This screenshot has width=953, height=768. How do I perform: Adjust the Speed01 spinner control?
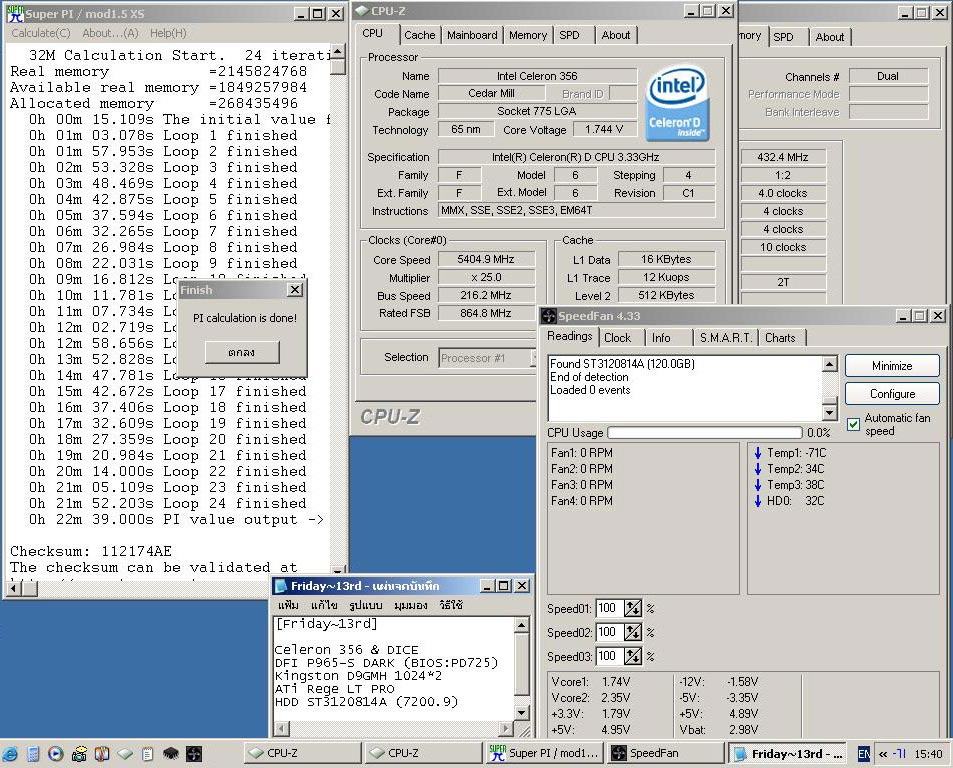click(x=633, y=608)
